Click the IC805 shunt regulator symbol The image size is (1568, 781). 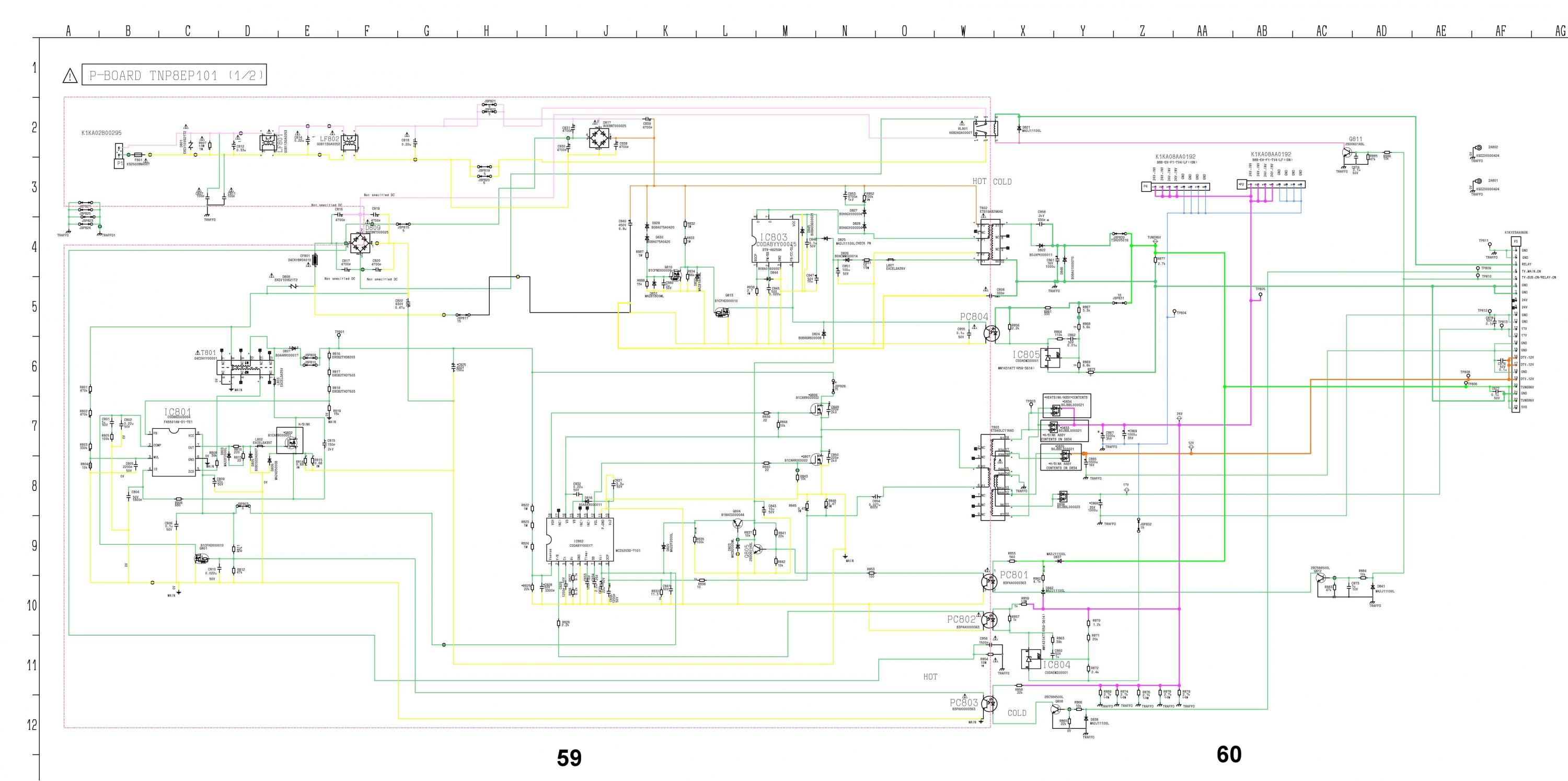[x=1050, y=358]
